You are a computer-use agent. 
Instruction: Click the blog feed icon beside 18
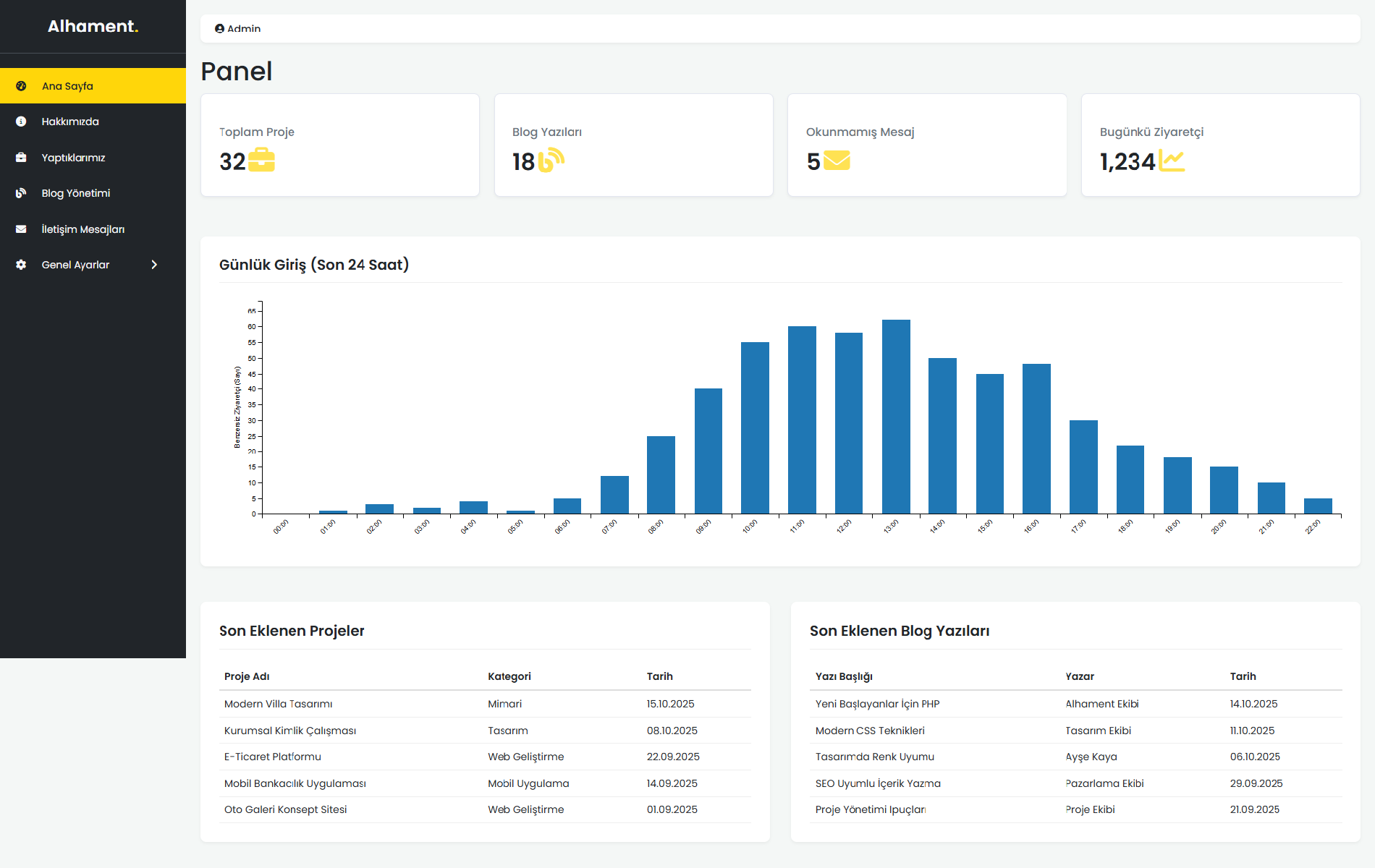551,160
